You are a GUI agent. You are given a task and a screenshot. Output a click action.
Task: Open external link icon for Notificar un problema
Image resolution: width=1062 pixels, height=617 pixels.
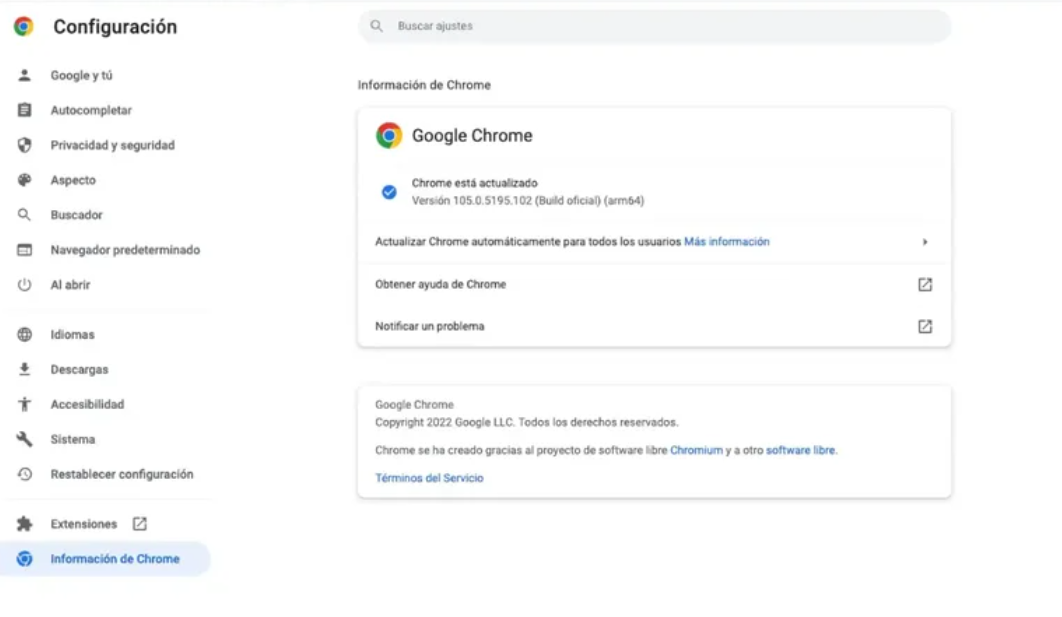pyautogui.click(x=925, y=327)
